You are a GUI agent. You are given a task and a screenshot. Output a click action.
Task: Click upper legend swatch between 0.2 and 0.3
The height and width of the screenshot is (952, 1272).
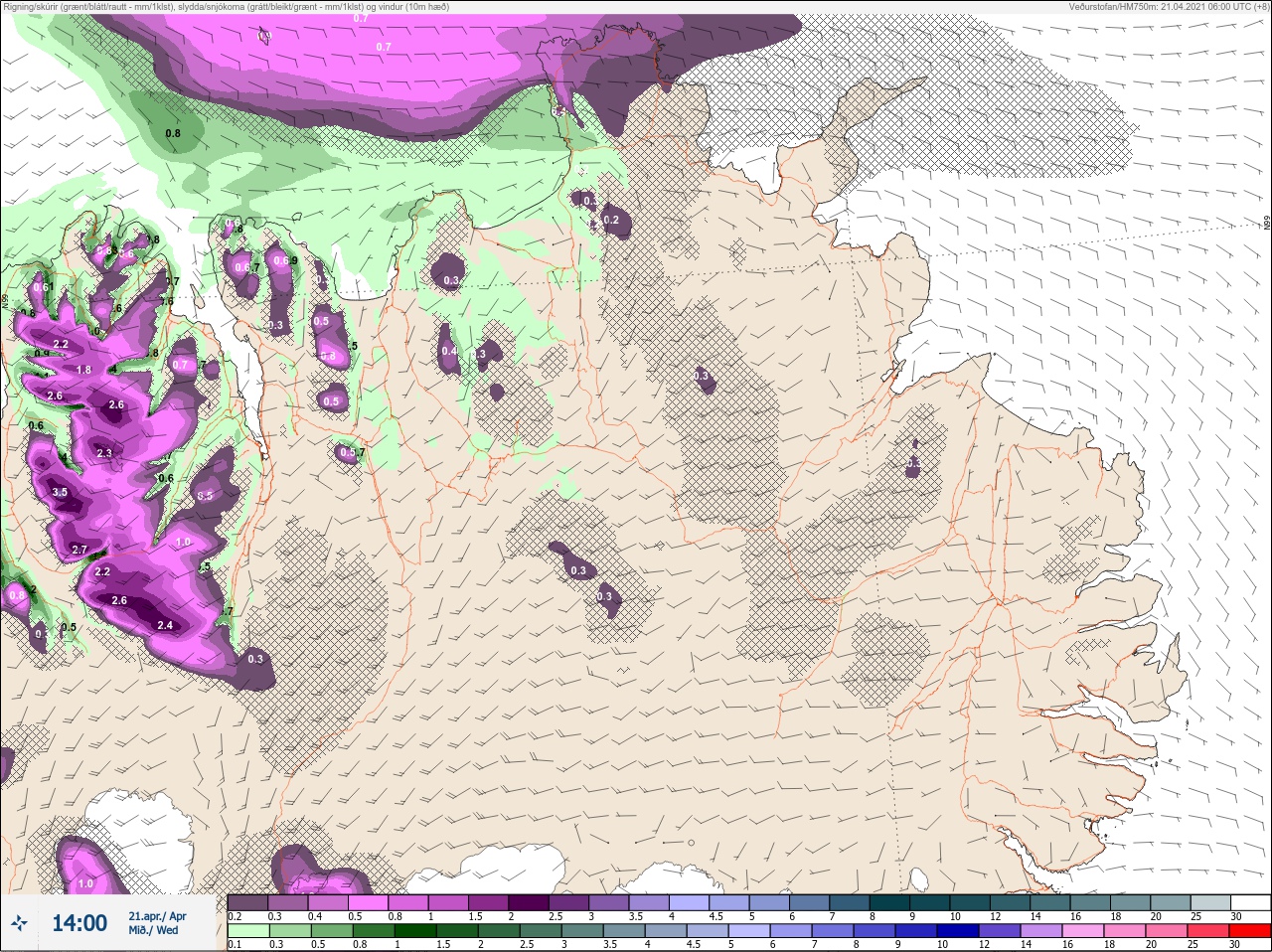[247, 902]
